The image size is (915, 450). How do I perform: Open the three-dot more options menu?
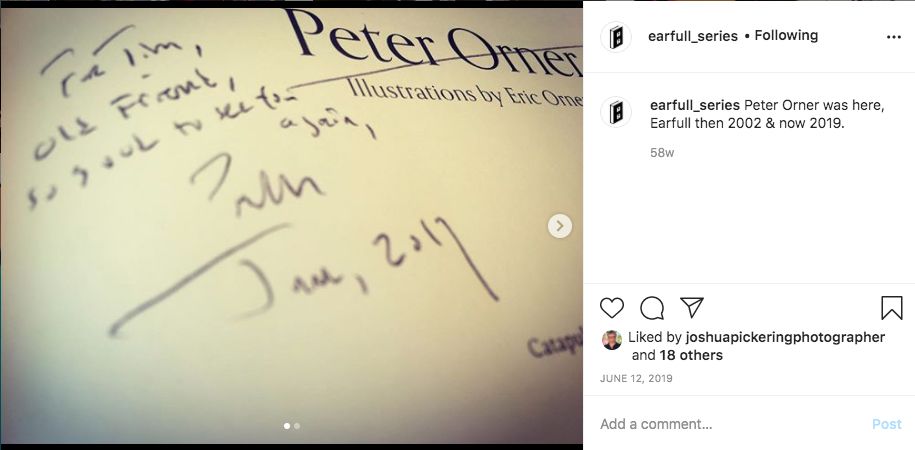893,37
